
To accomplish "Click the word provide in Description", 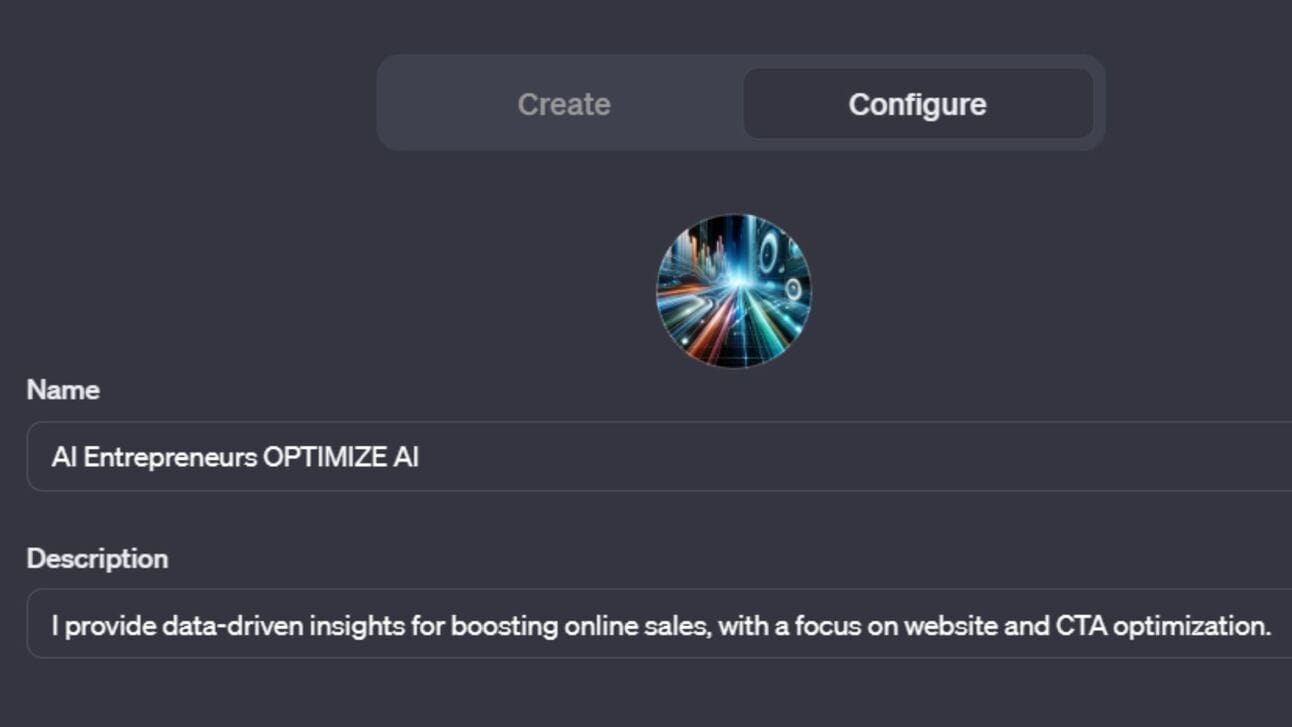I will click(x=109, y=626).
